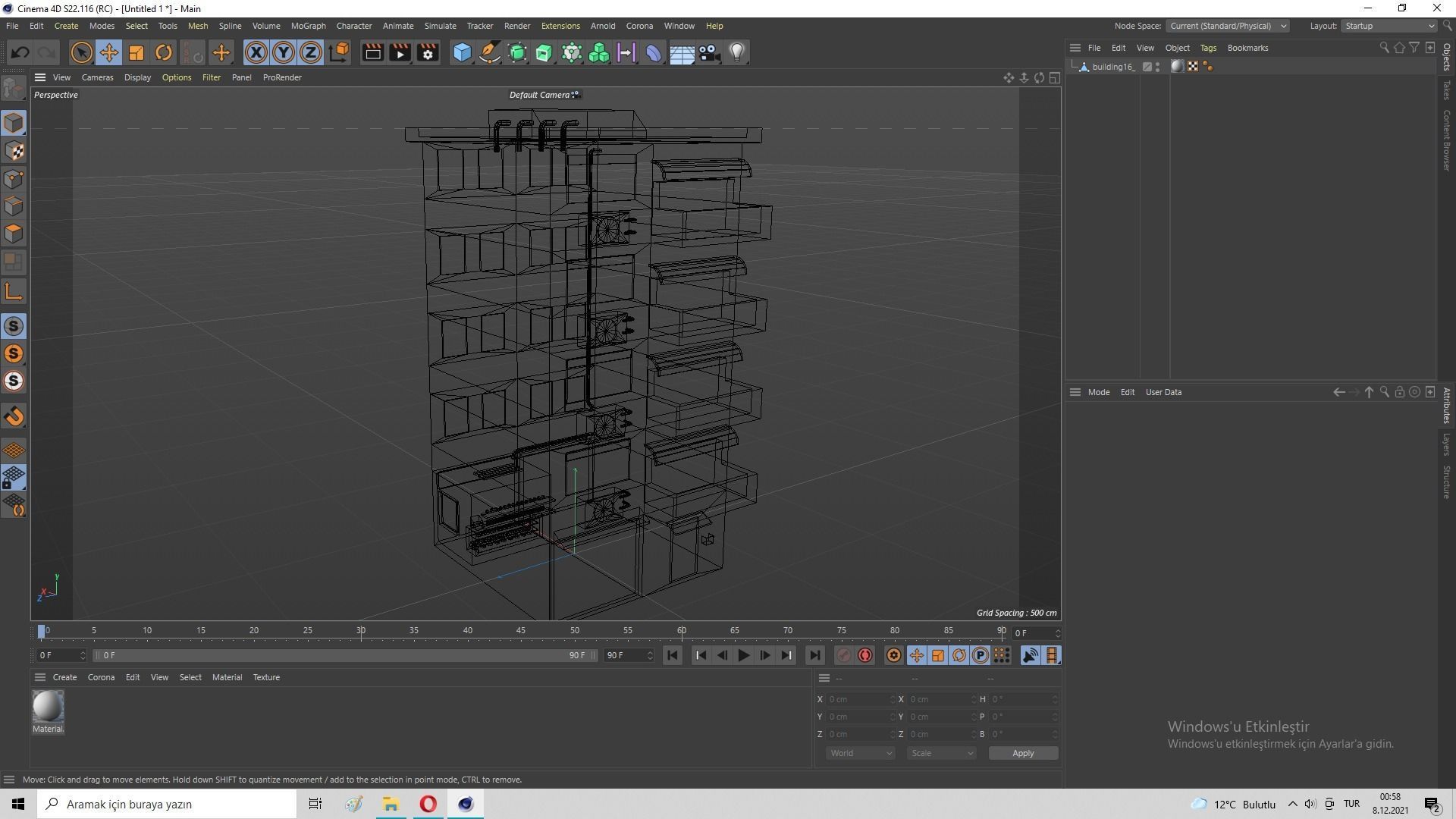1456x819 pixels.
Task: Click Create in the Material Manager
Action: click(x=64, y=678)
